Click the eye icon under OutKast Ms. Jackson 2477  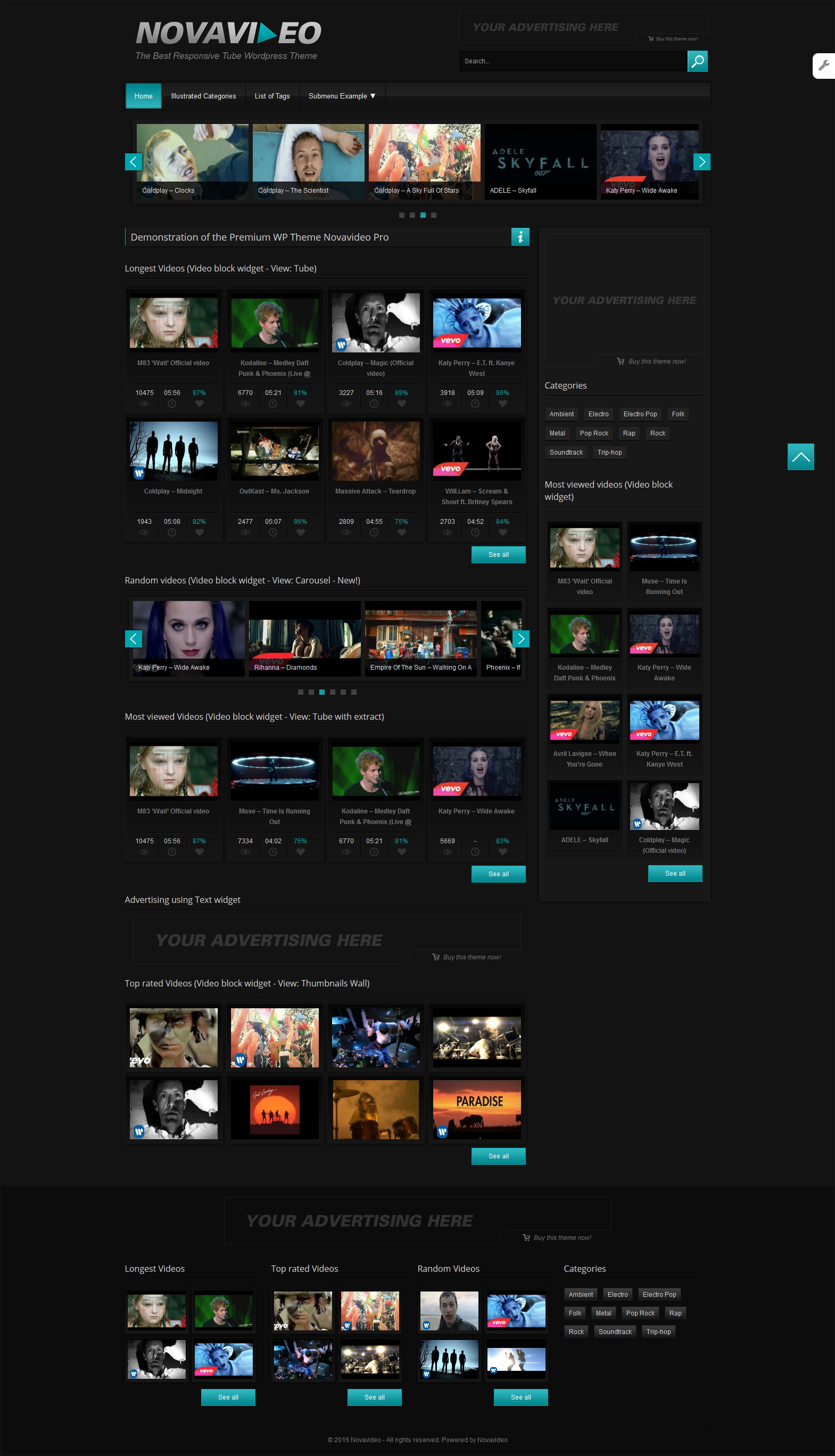point(245,532)
